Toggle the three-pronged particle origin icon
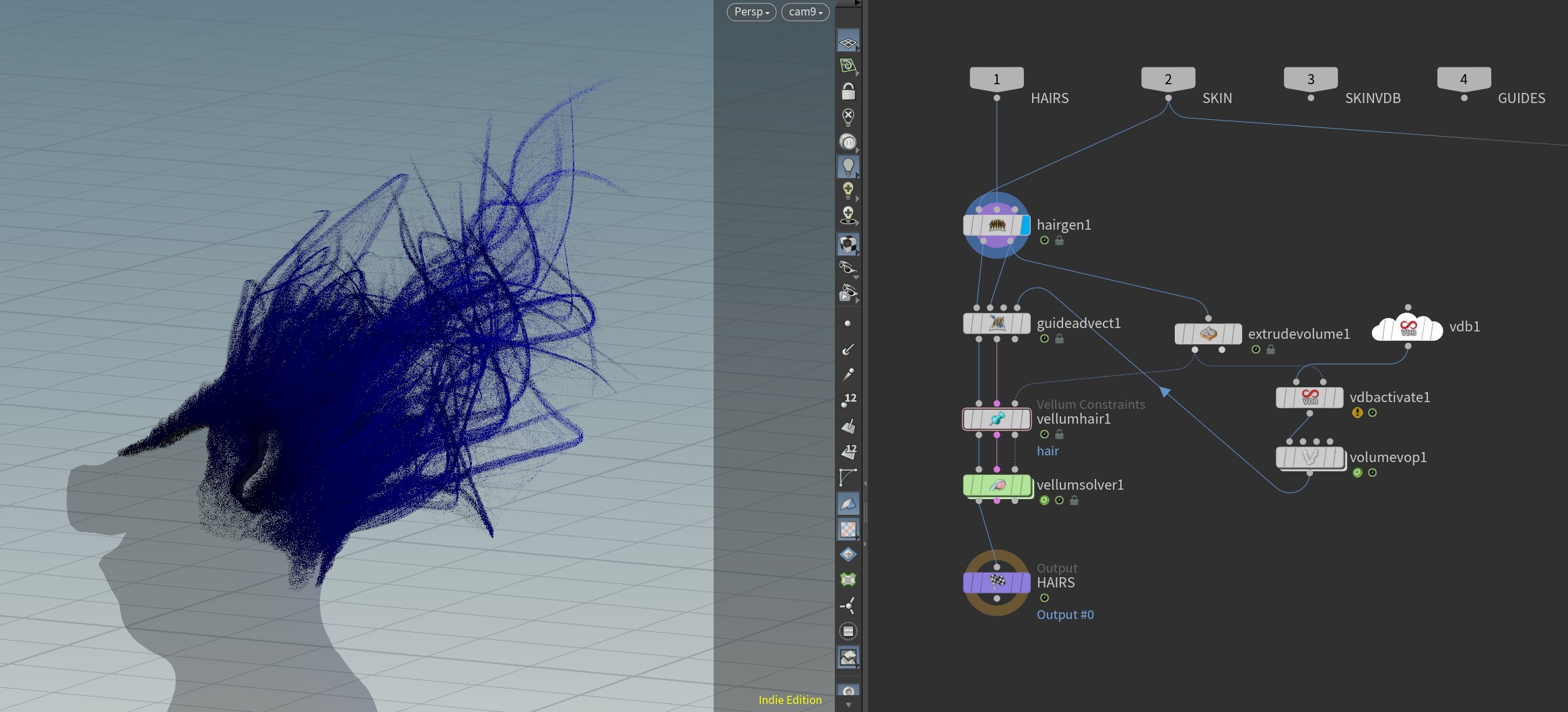Viewport: 1568px width, 712px height. tap(848, 605)
